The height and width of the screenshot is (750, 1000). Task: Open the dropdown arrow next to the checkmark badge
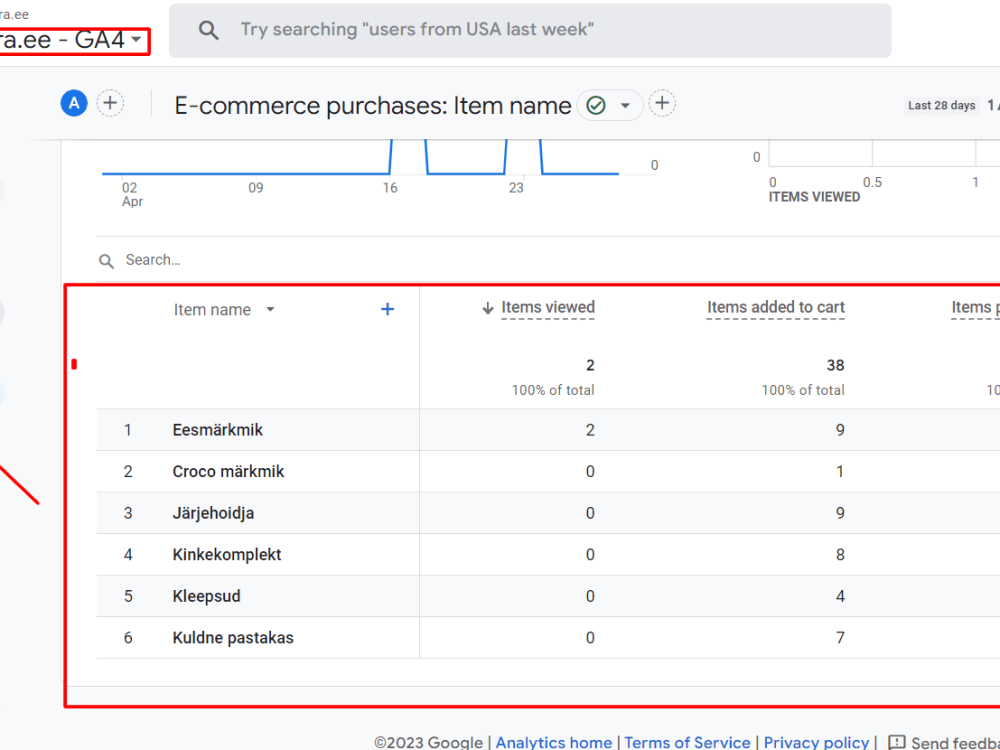pyautogui.click(x=625, y=104)
